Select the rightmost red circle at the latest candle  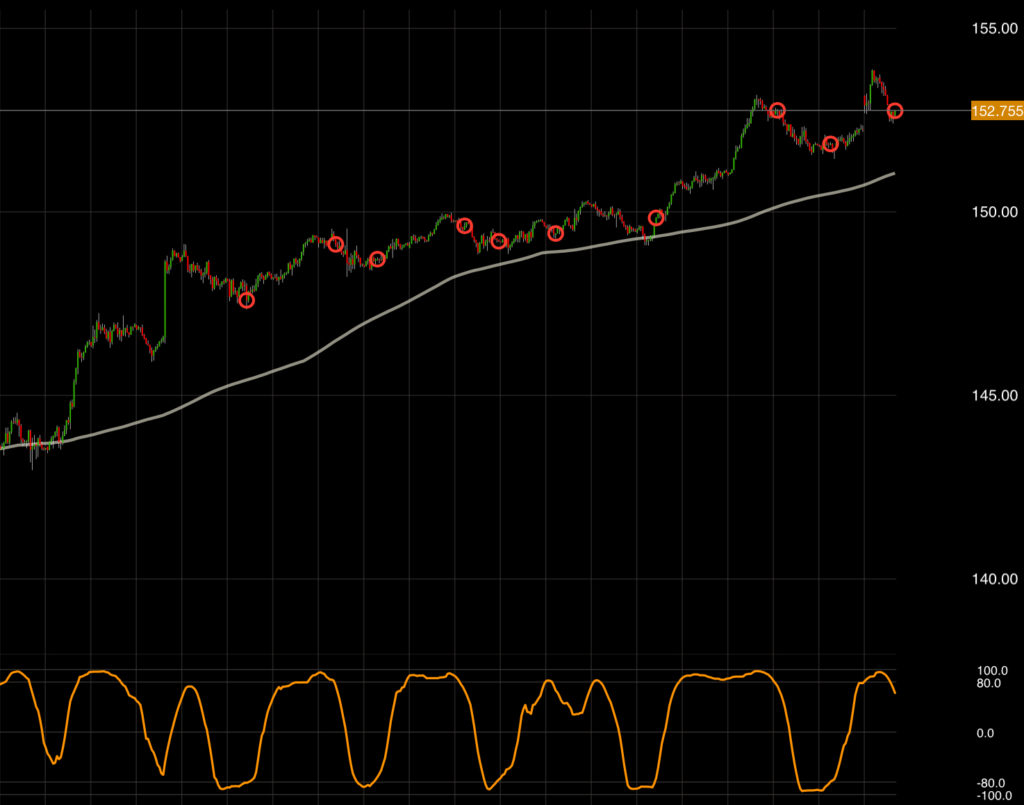point(895,111)
